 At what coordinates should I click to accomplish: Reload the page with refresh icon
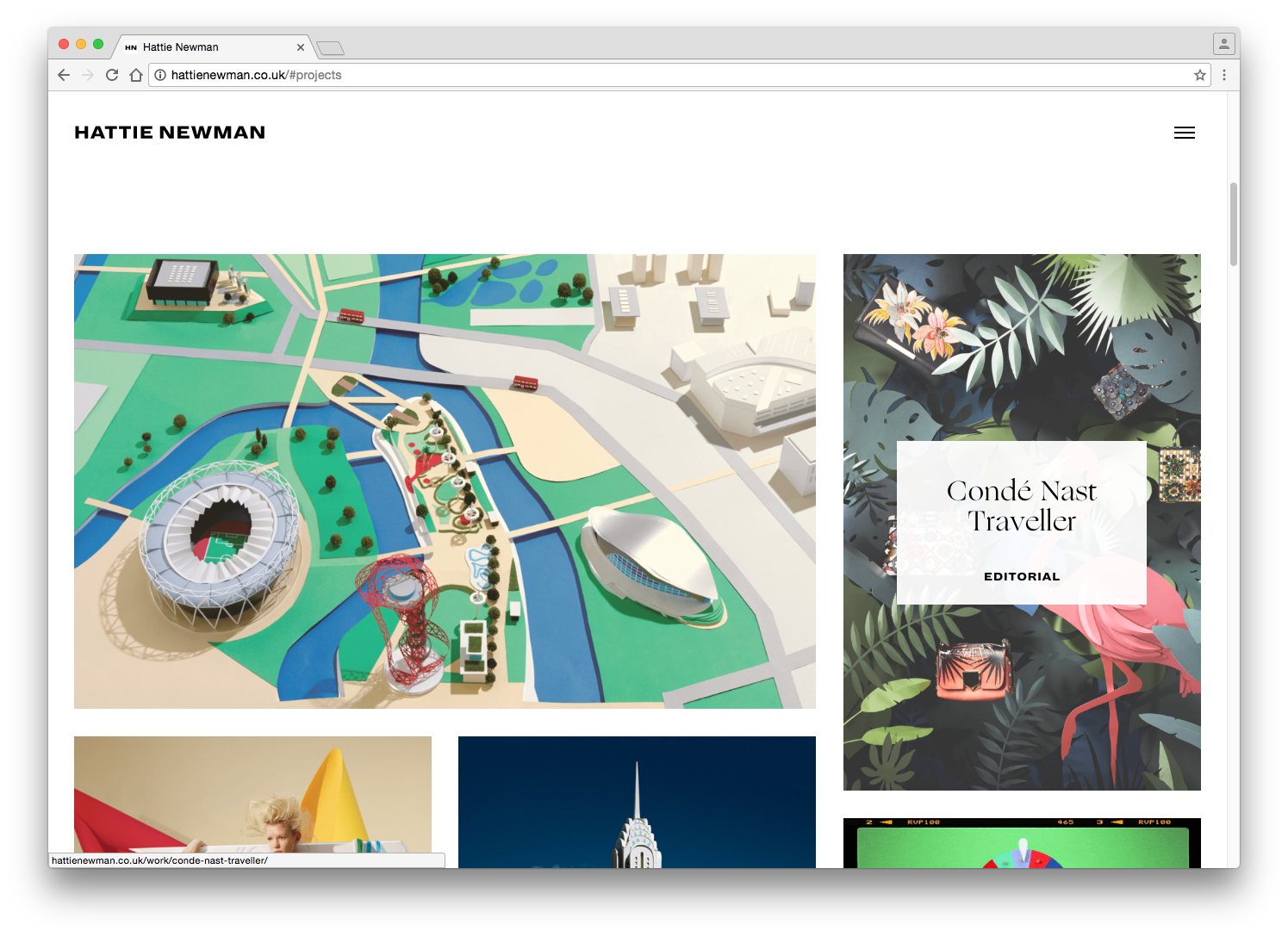click(x=112, y=75)
